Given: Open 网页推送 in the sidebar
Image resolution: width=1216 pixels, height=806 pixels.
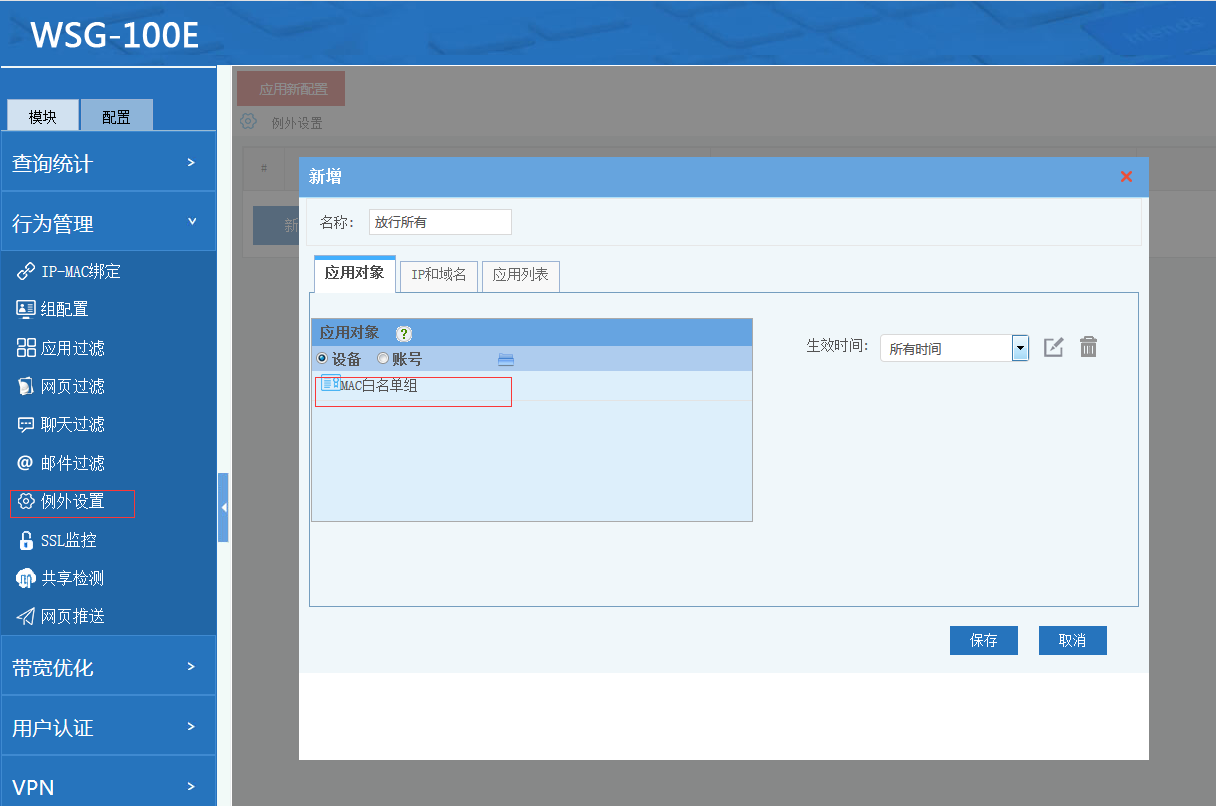Looking at the screenshot, I should coord(72,616).
